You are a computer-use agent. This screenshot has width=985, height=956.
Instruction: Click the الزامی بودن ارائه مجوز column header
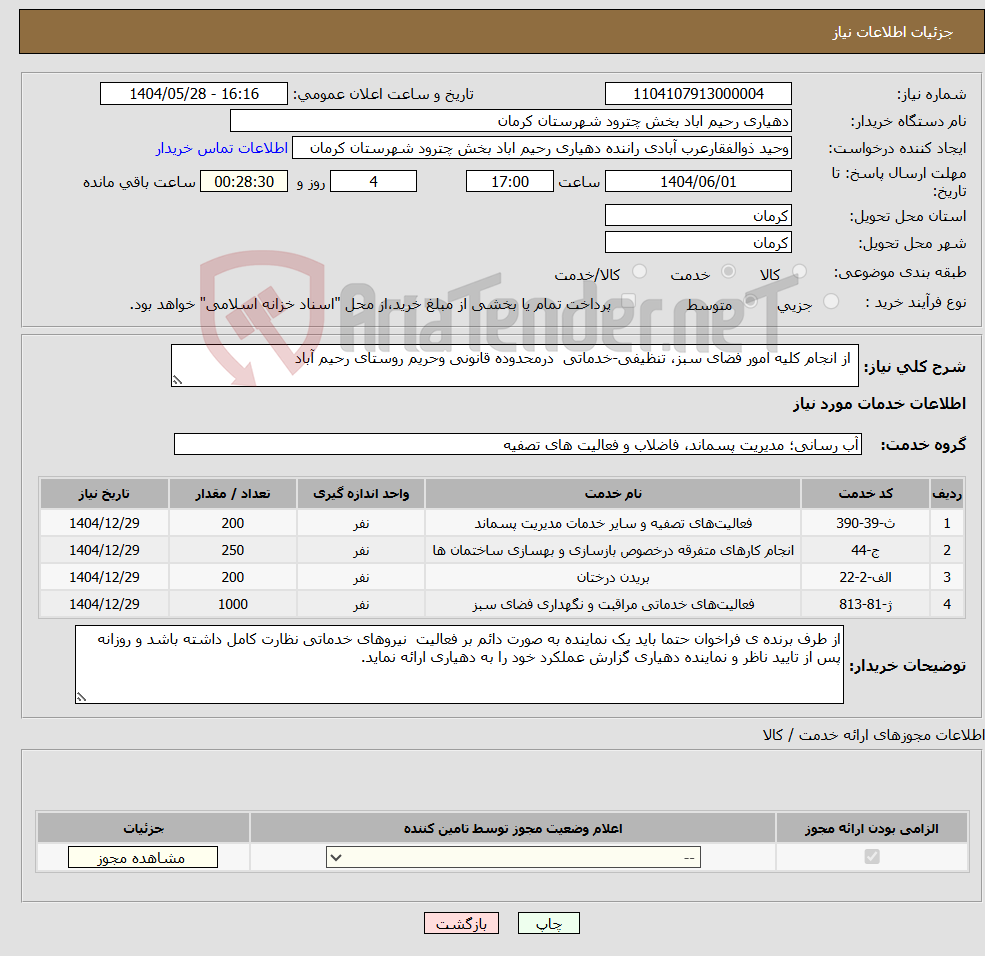[x=872, y=828]
